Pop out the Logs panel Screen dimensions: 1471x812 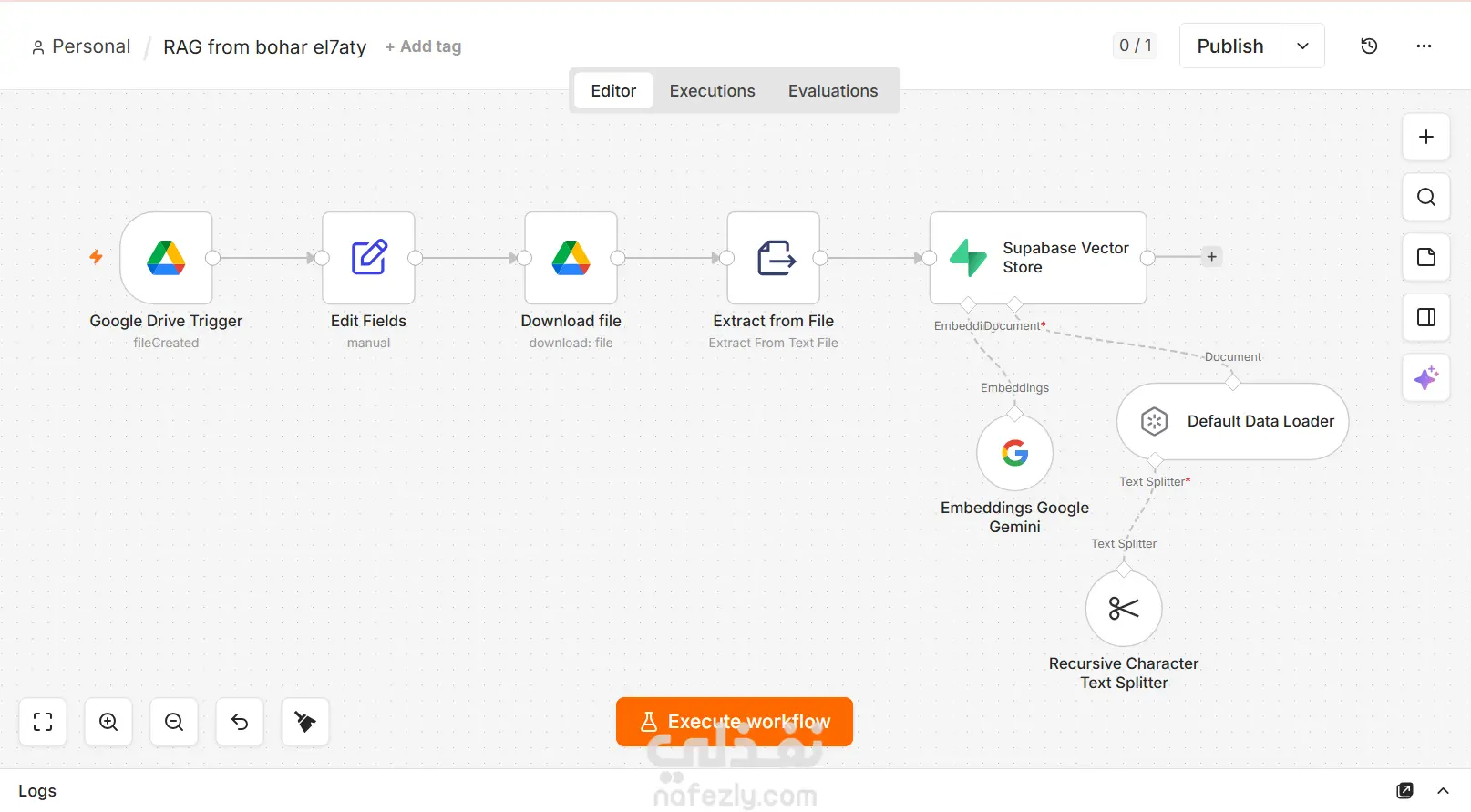(x=1404, y=790)
